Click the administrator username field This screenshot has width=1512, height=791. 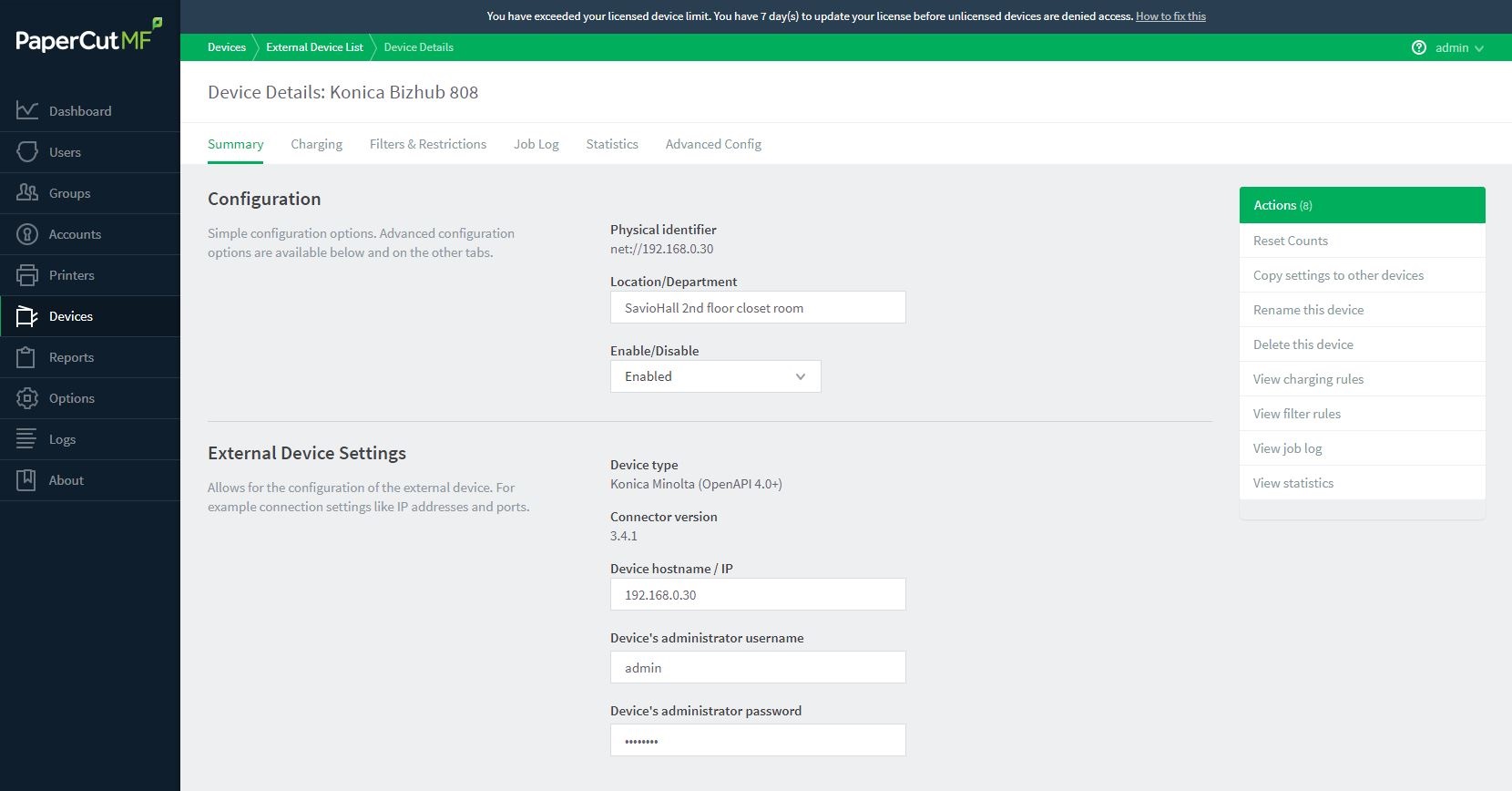758,667
